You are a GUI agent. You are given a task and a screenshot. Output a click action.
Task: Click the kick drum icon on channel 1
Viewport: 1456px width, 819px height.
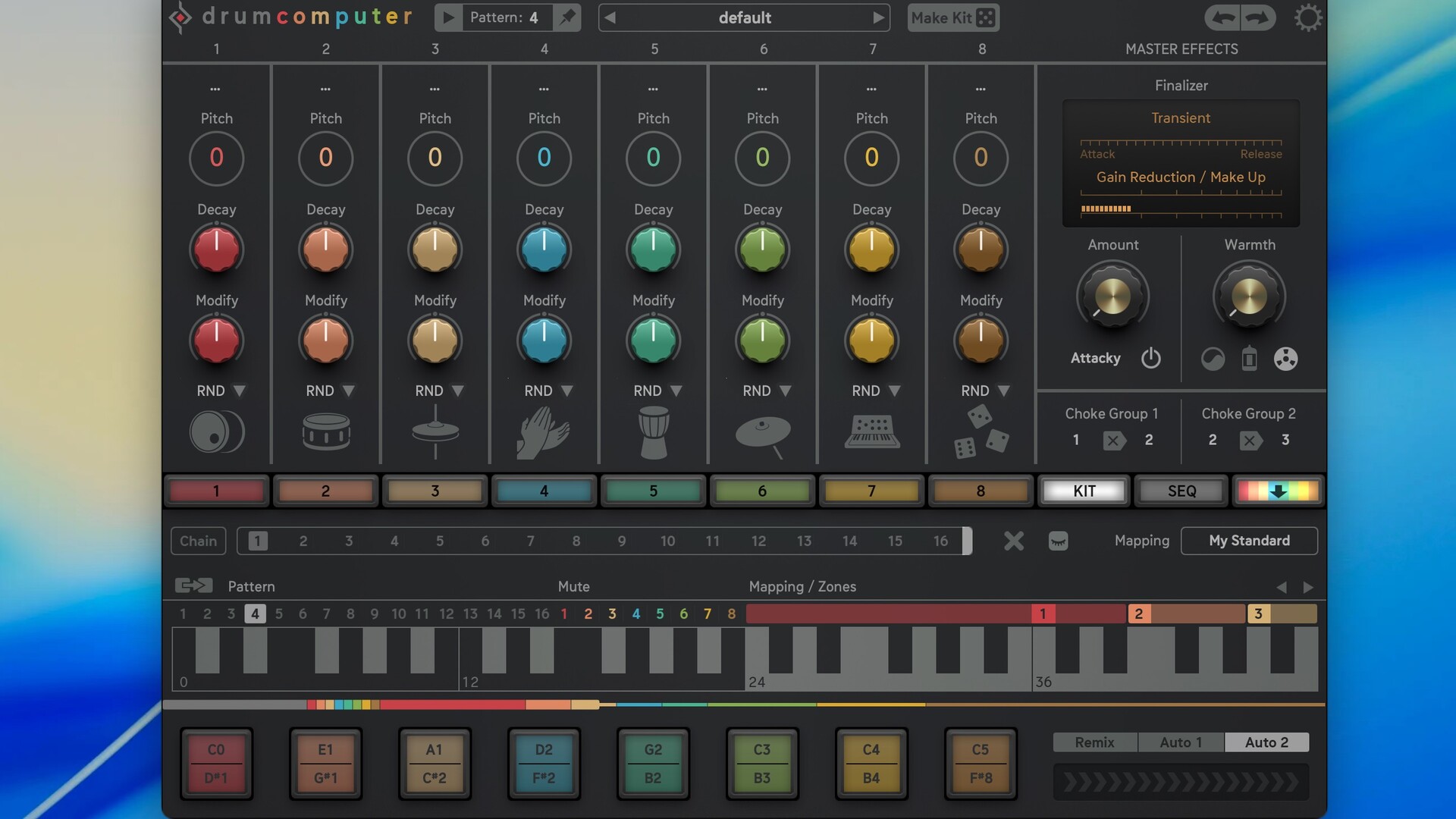(217, 432)
